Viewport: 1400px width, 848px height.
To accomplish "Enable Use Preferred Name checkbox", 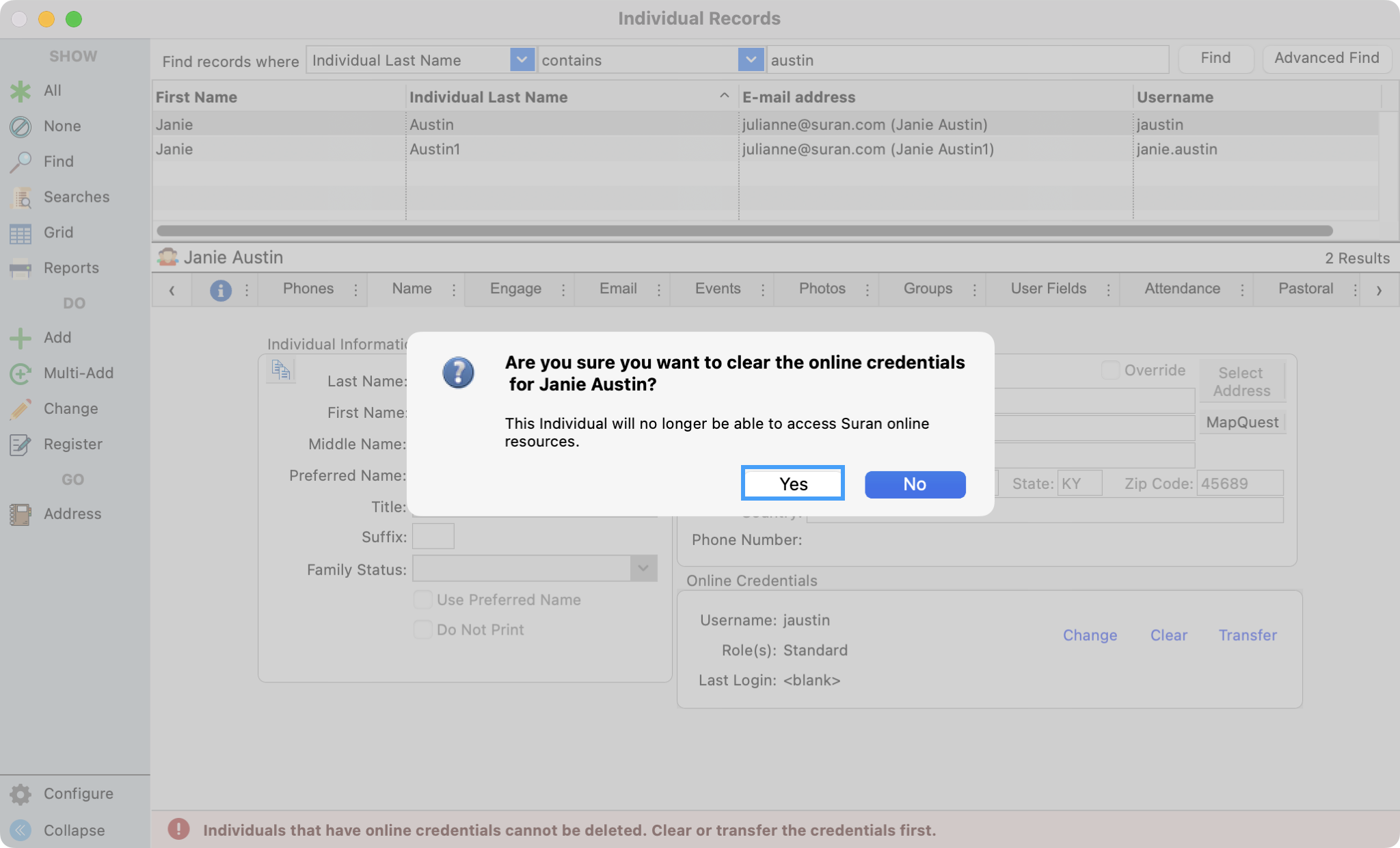I will click(x=423, y=600).
